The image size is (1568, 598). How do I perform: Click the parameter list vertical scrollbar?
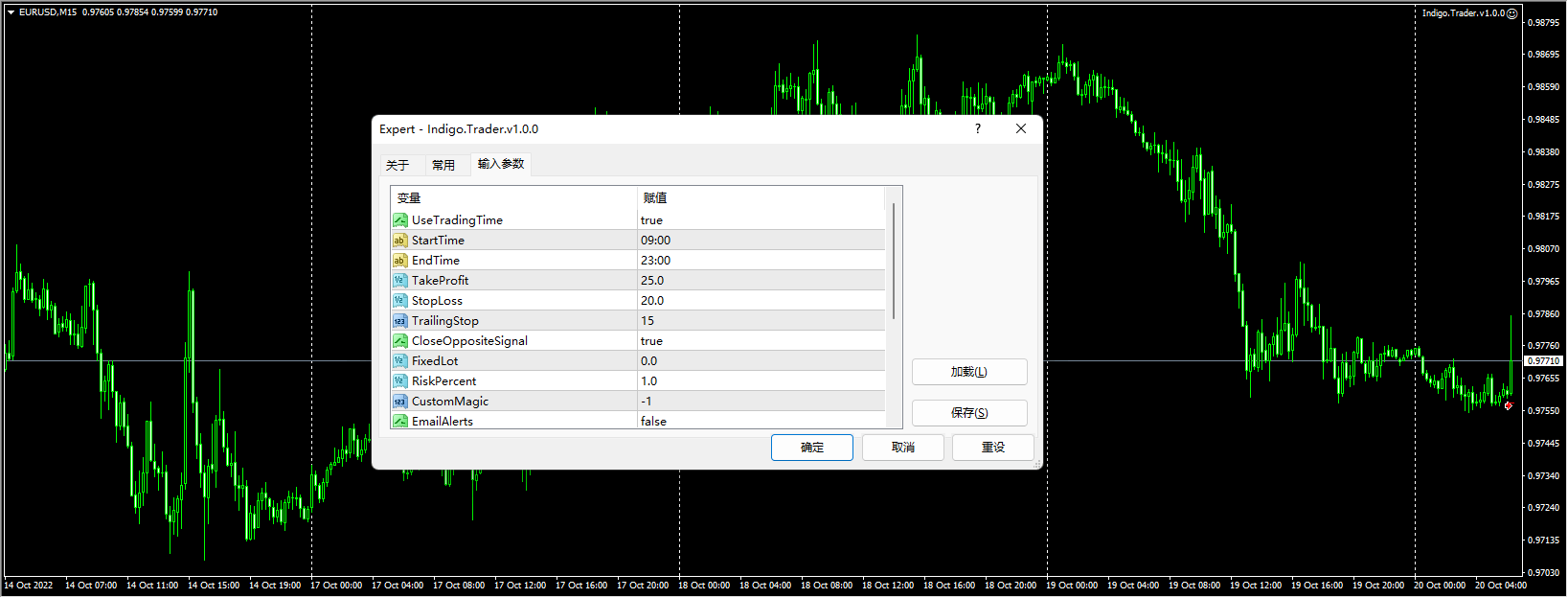(x=894, y=261)
